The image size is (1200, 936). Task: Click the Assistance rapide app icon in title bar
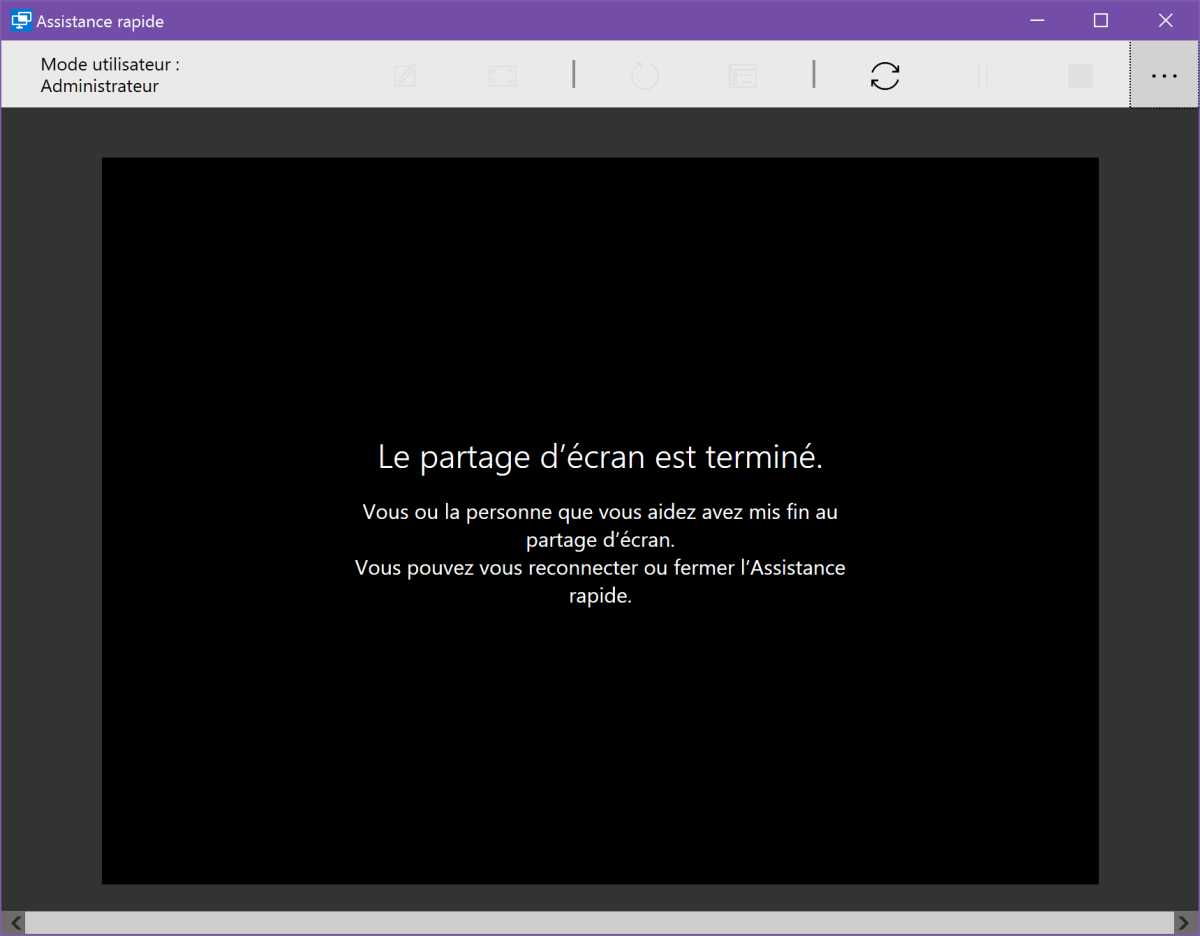[20, 21]
